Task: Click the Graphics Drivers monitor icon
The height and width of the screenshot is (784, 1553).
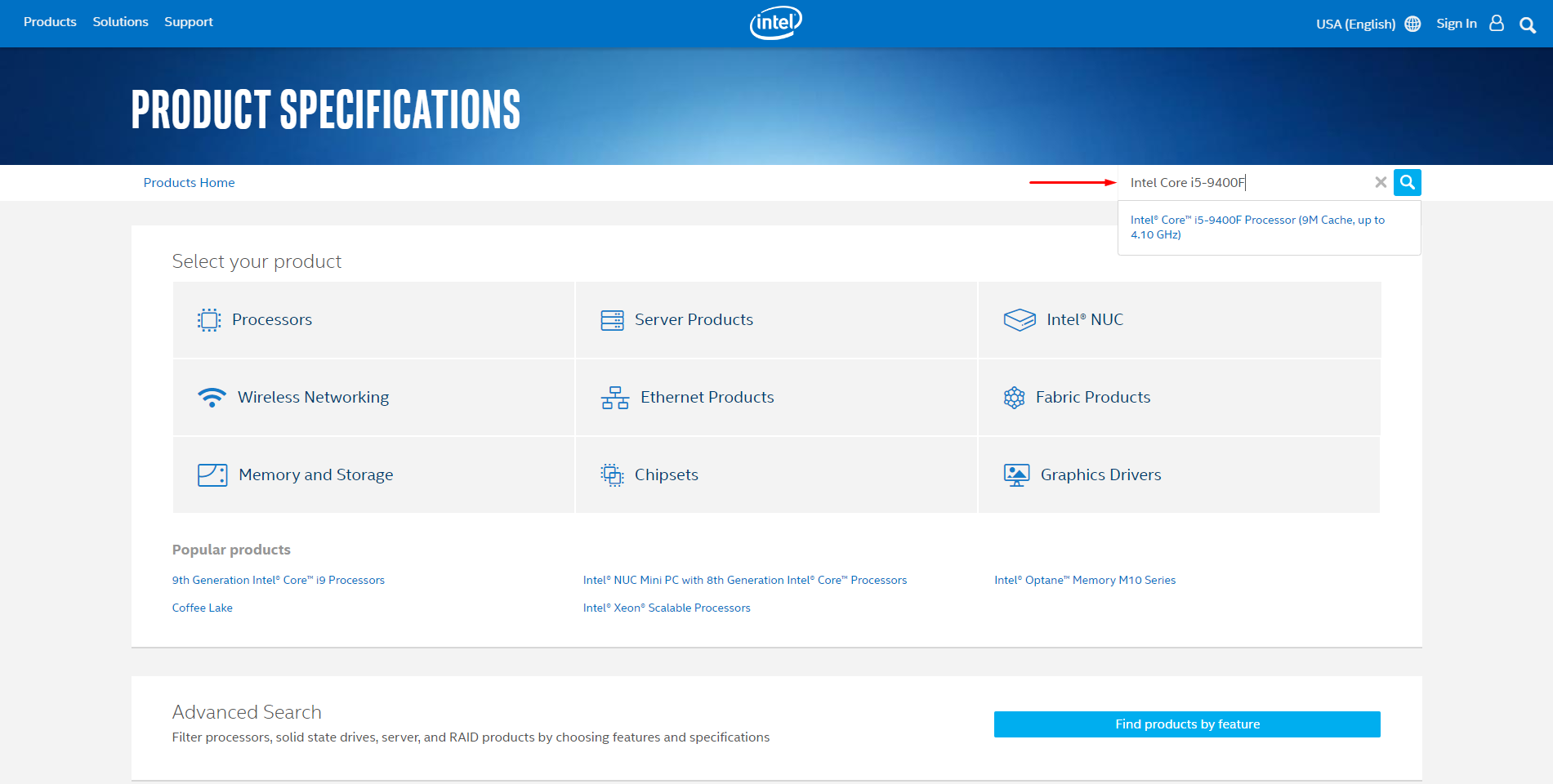Action: pos(1016,475)
